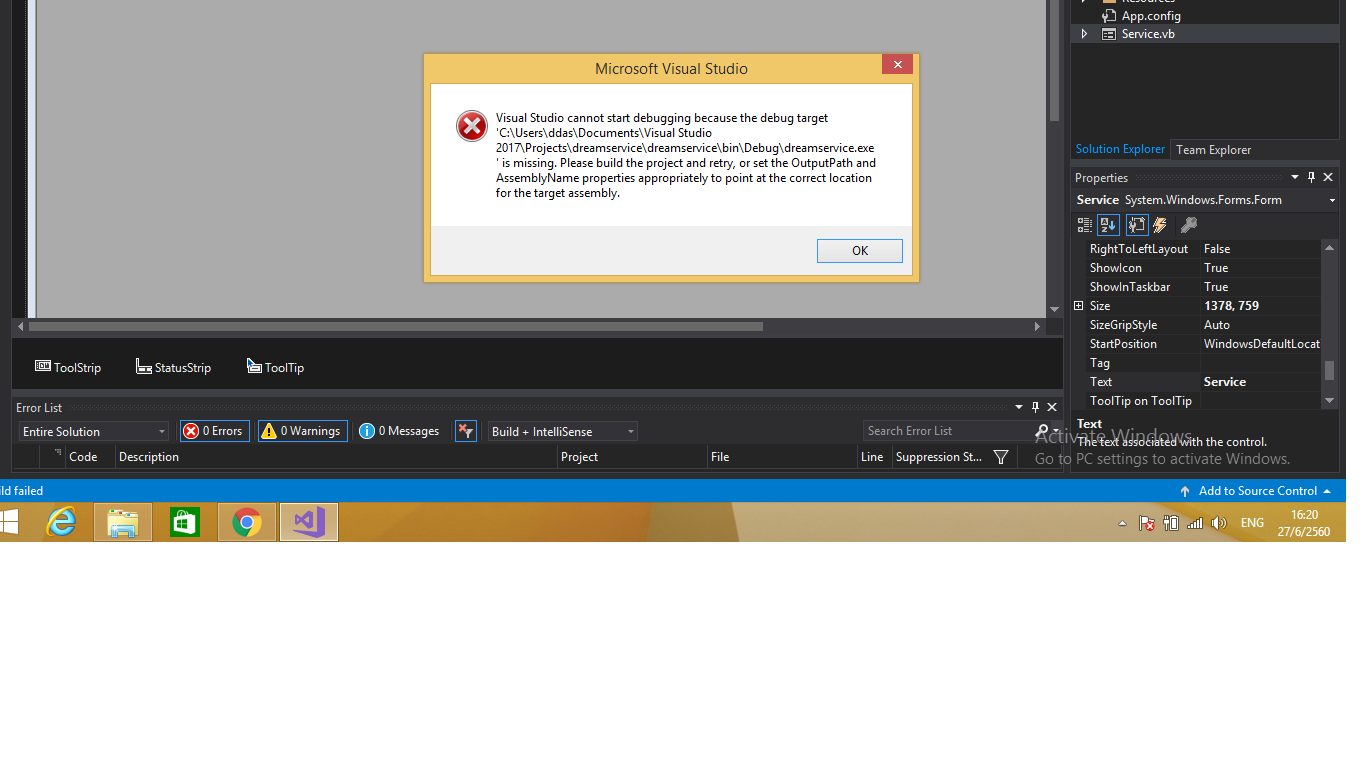
Task: Select the ToolTip component in the tray
Action: pyautogui.click(x=275, y=367)
